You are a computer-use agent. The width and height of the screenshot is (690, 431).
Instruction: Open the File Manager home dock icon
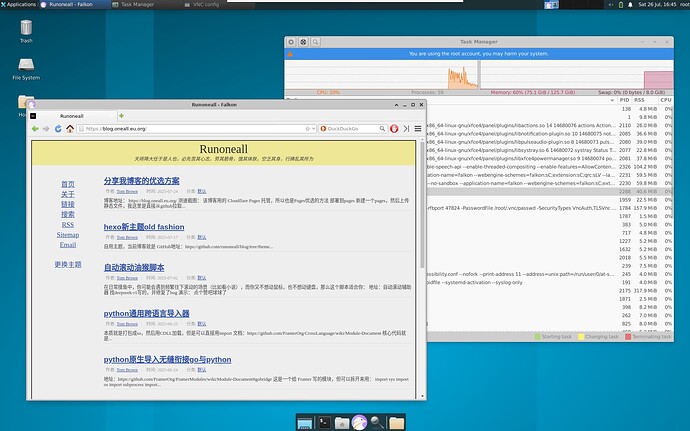[x=342, y=423]
